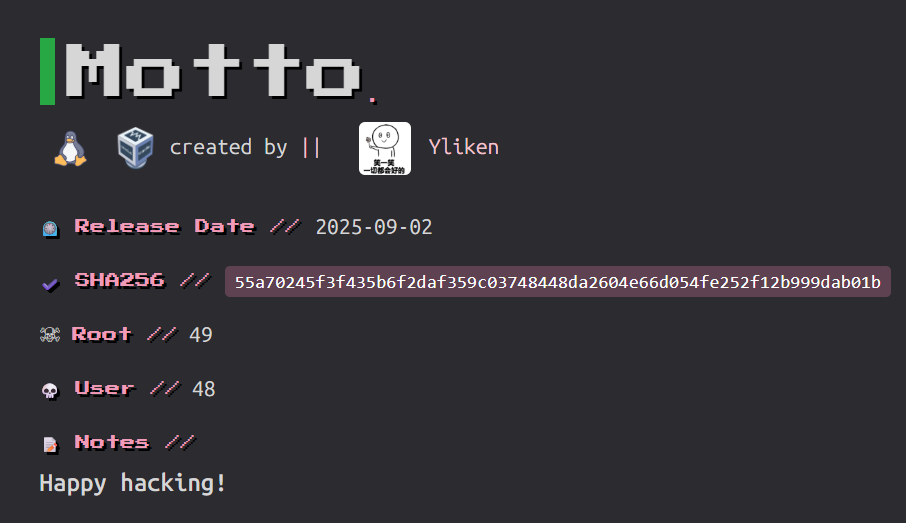Click the VirtualBox cube icon

[x=135, y=148]
